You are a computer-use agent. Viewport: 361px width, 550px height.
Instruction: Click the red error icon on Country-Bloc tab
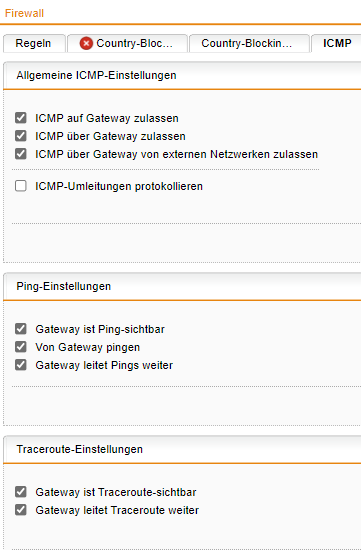point(86,43)
